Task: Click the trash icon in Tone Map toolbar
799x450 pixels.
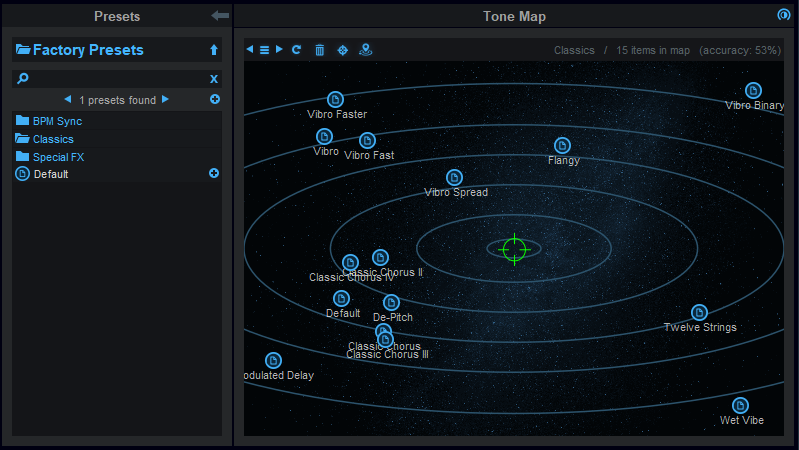Action: 320,50
